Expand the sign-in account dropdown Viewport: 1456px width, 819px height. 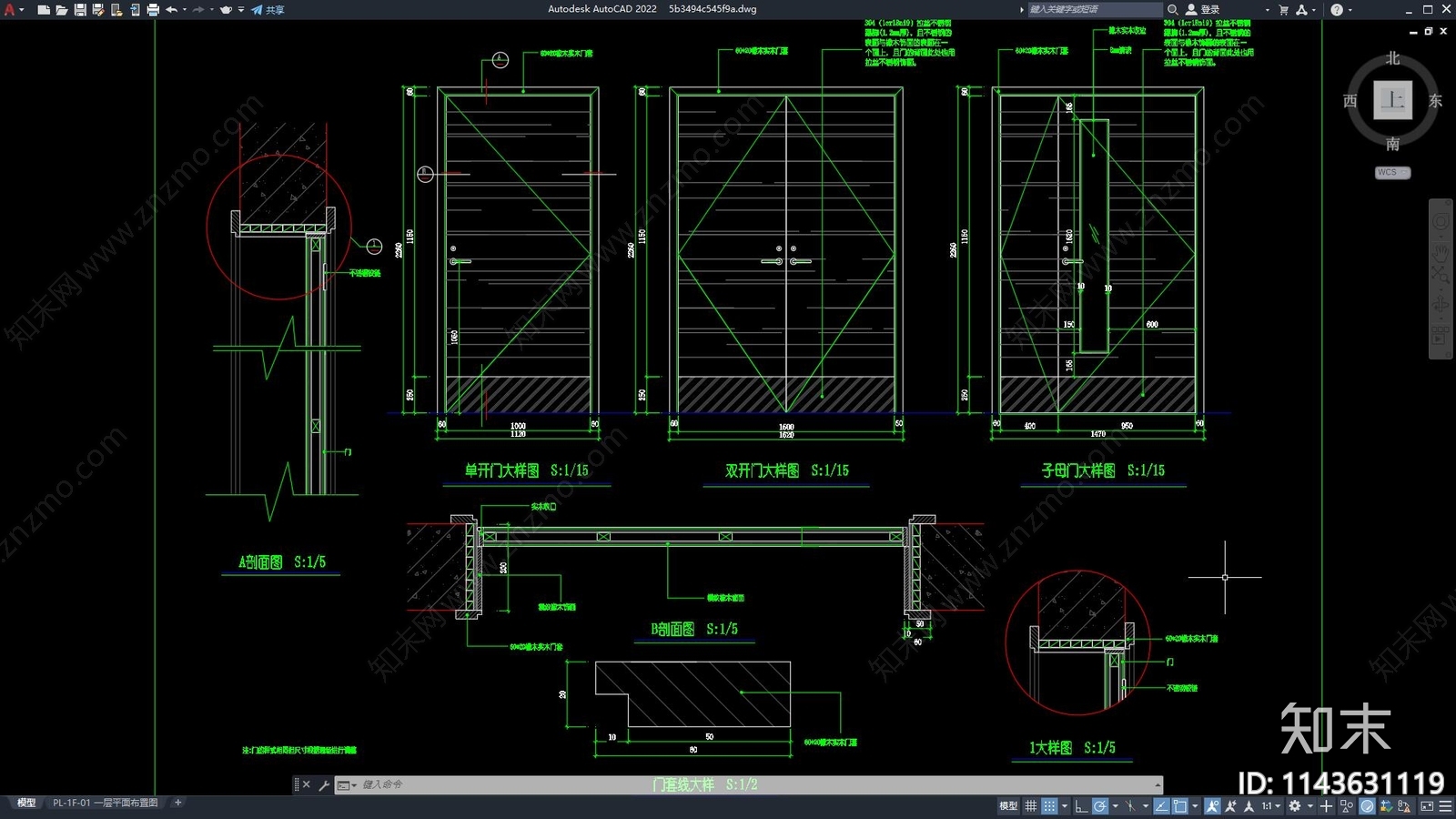[x=1267, y=9]
